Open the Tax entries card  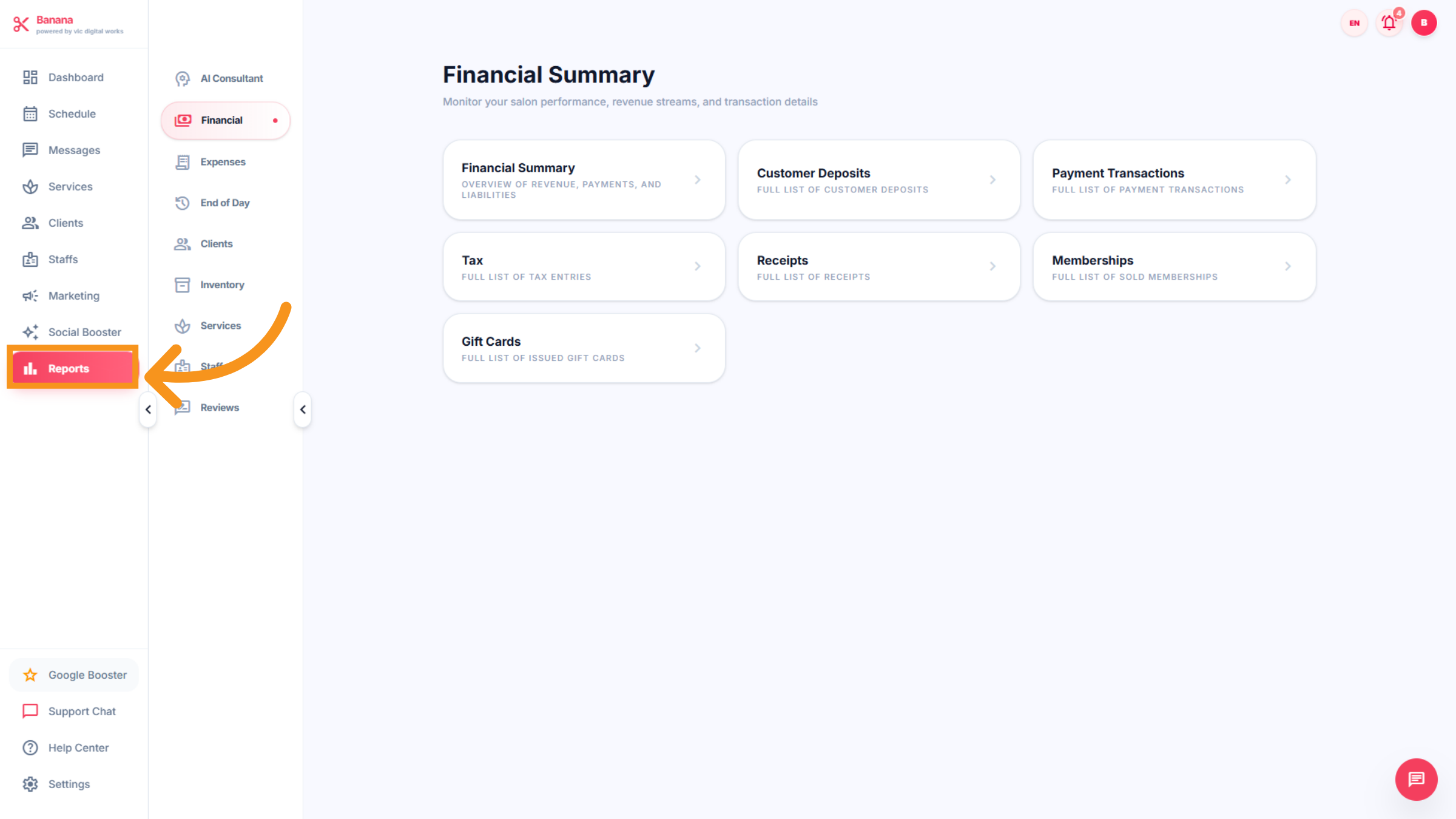click(x=584, y=267)
